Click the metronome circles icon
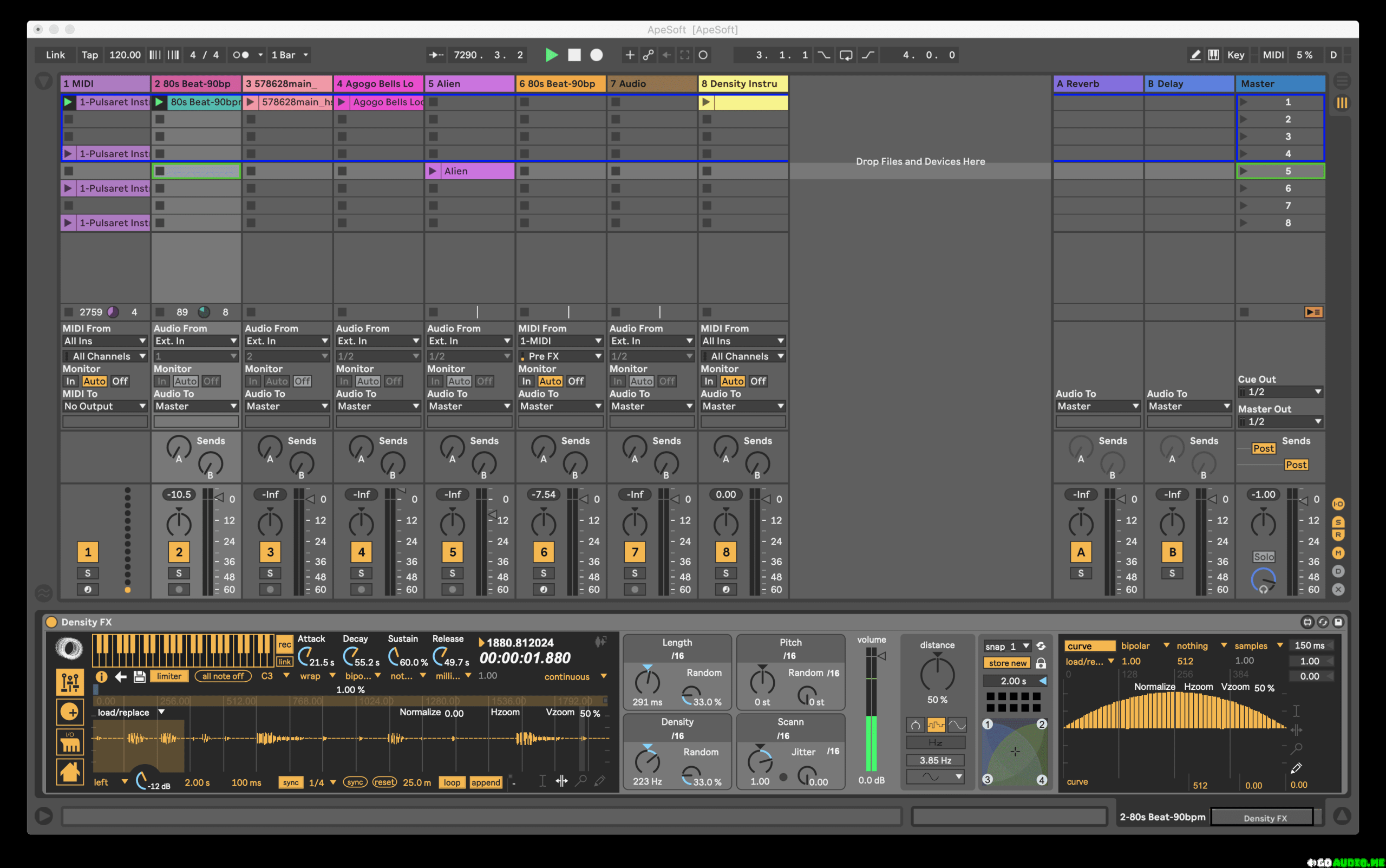The image size is (1386, 868). click(x=240, y=55)
